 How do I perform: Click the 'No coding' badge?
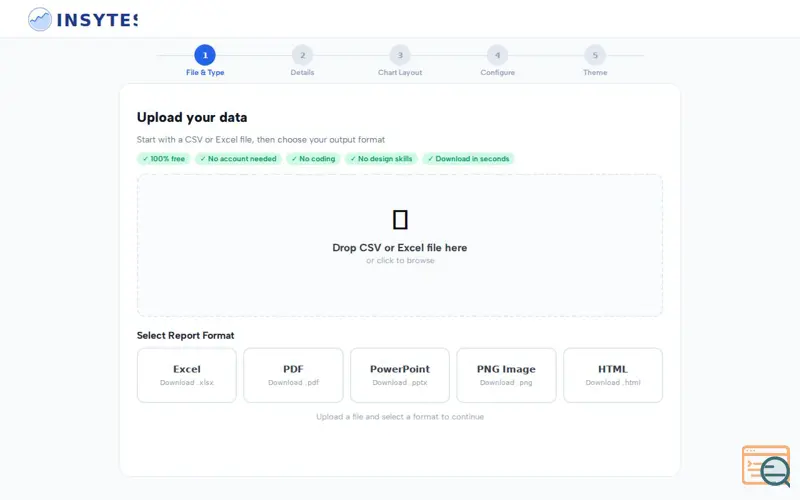click(x=313, y=159)
